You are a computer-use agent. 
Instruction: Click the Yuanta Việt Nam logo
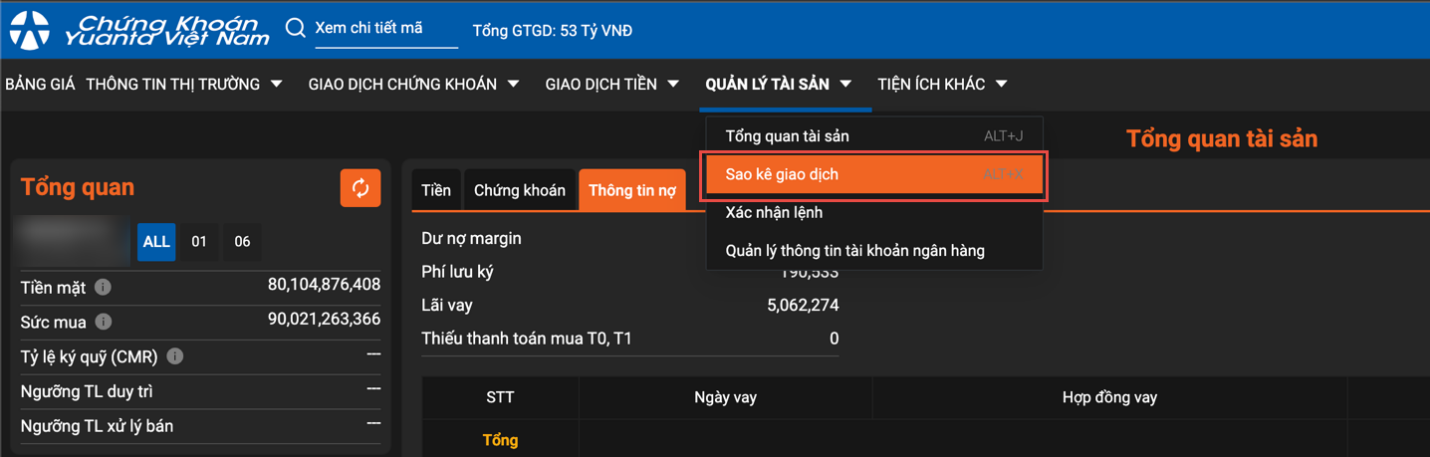140,30
